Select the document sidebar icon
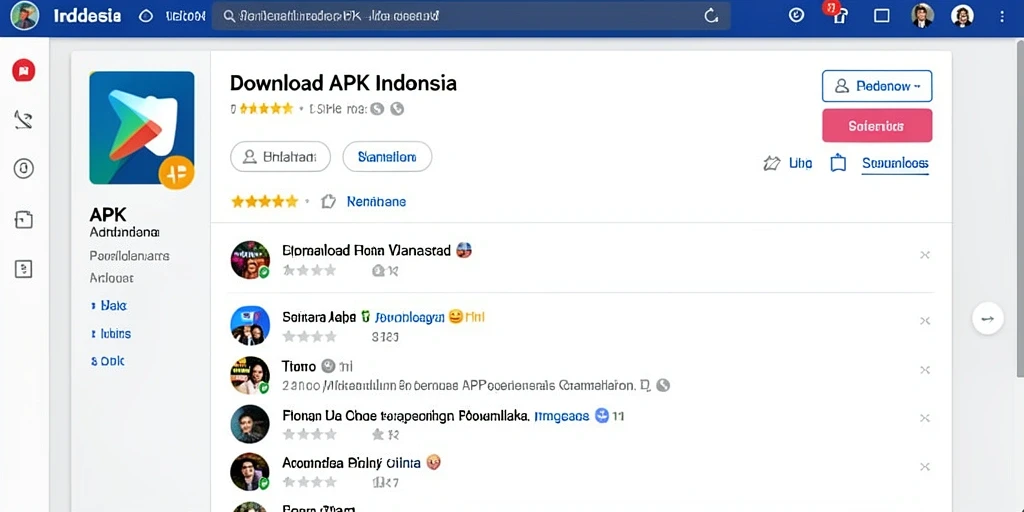This screenshot has height=512, width=1024. pos(24,220)
